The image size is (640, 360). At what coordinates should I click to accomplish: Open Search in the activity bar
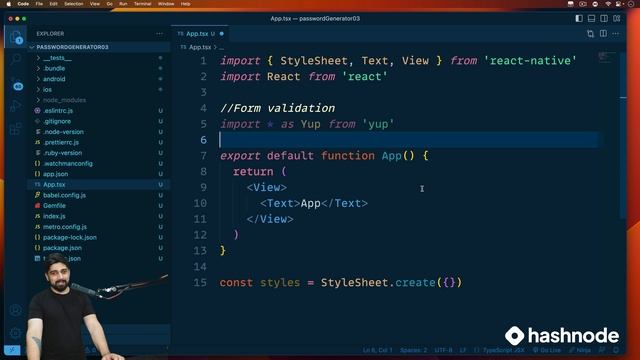point(16,60)
